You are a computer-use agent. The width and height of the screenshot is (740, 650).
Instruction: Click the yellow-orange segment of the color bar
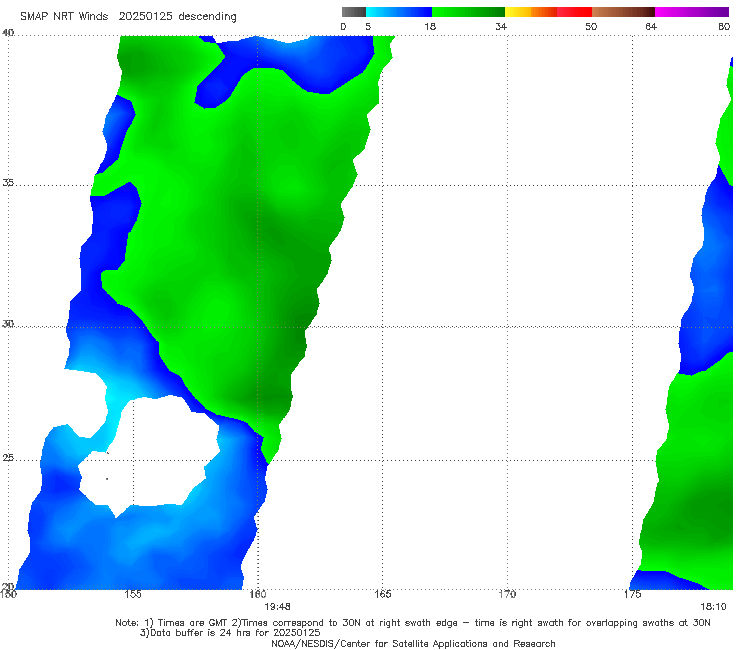pyautogui.click(x=531, y=12)
